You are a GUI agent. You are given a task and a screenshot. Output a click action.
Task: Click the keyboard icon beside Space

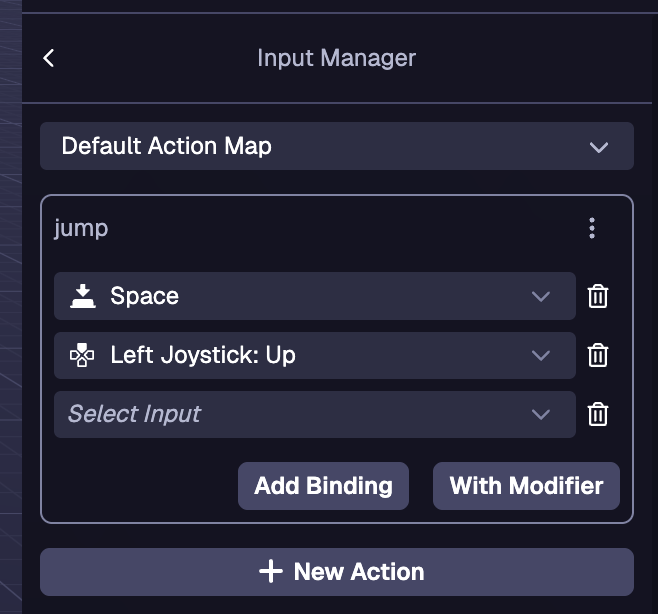point(82,296)
